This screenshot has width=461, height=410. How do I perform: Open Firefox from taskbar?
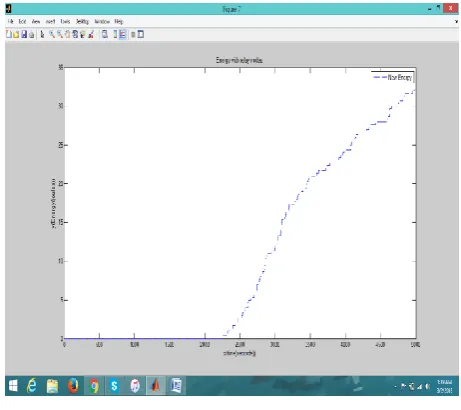coord(73,386)
